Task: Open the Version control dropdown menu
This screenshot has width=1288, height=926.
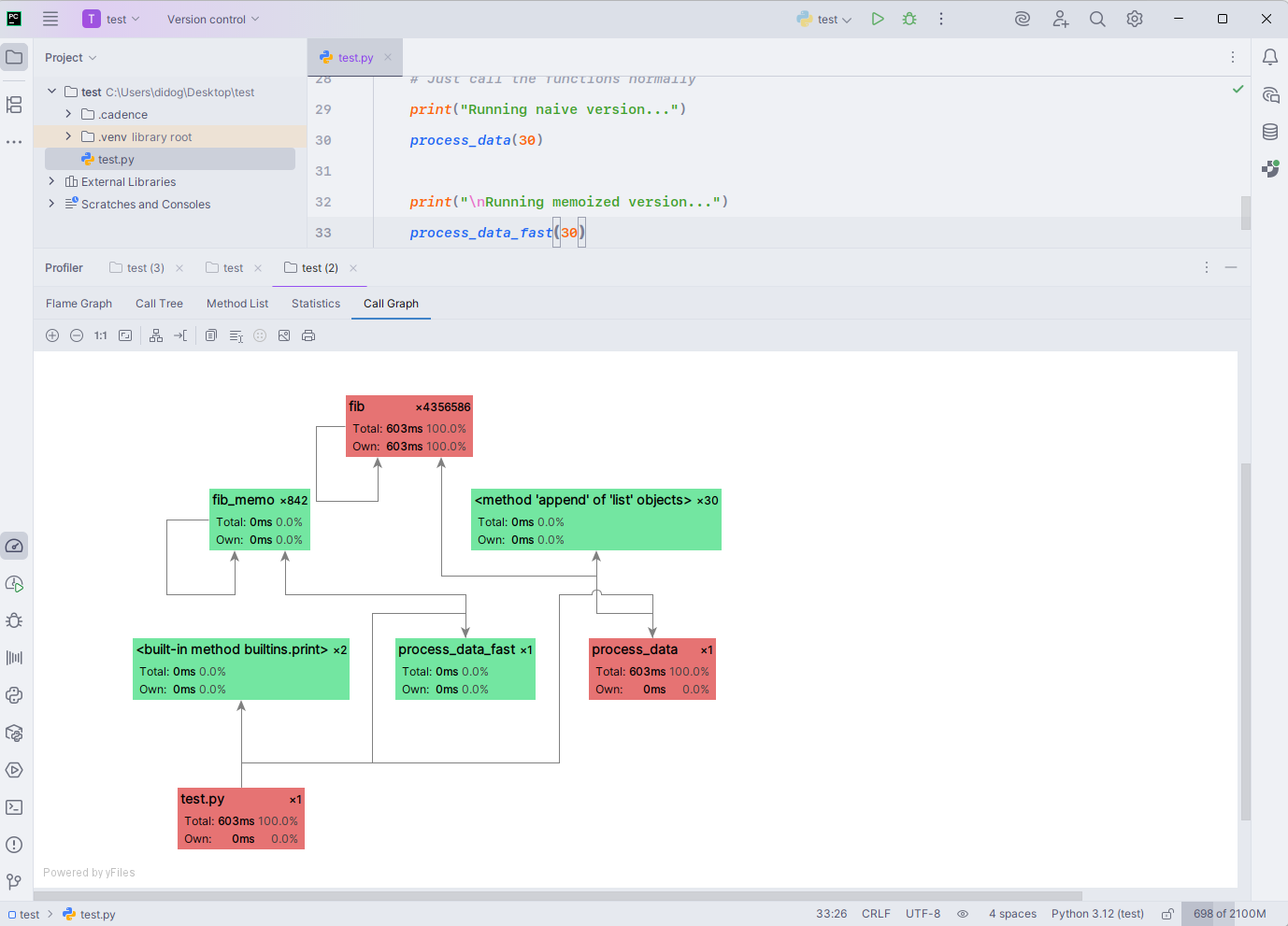Action: coord(213,19)
